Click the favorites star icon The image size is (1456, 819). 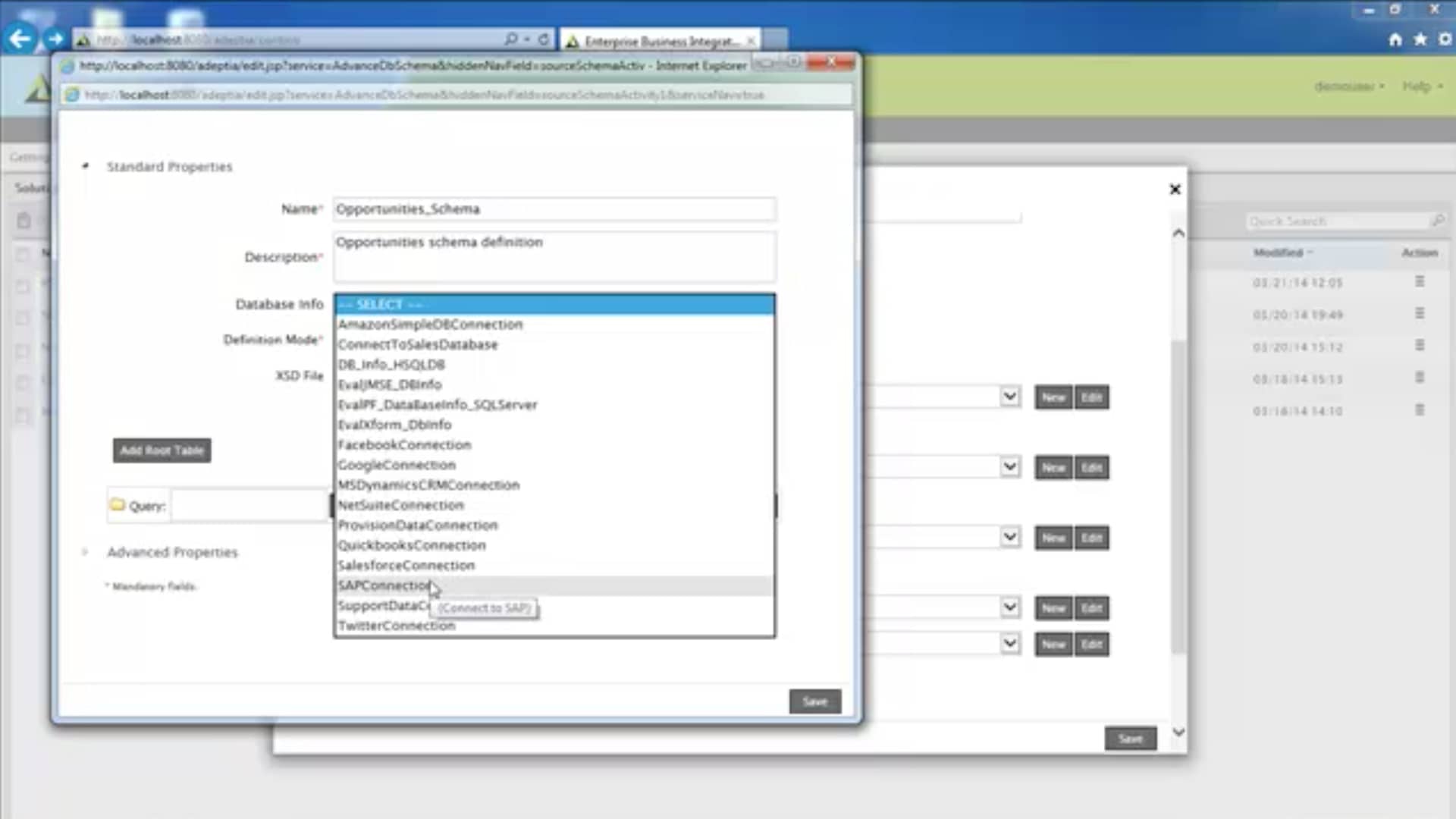pyautogui.click(x=1420, y=39)
